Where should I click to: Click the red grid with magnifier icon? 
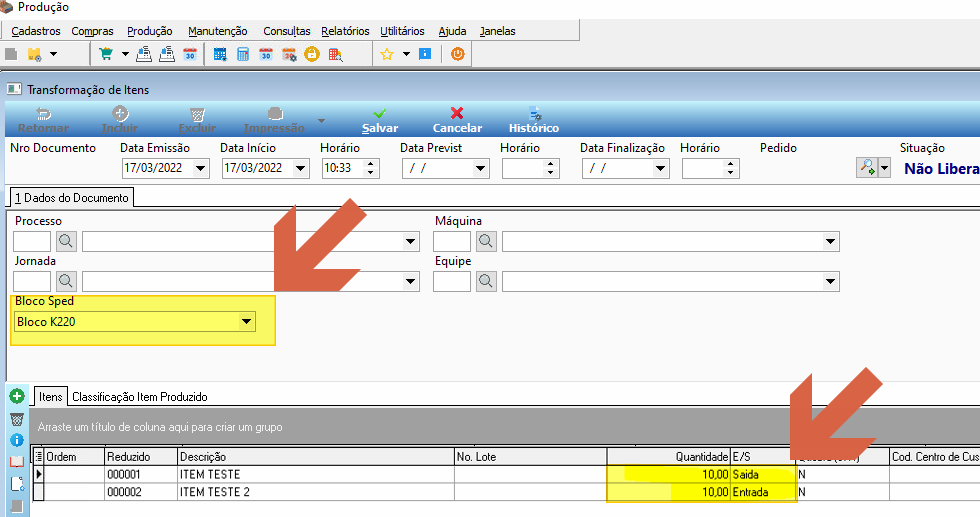click(336, 54)
